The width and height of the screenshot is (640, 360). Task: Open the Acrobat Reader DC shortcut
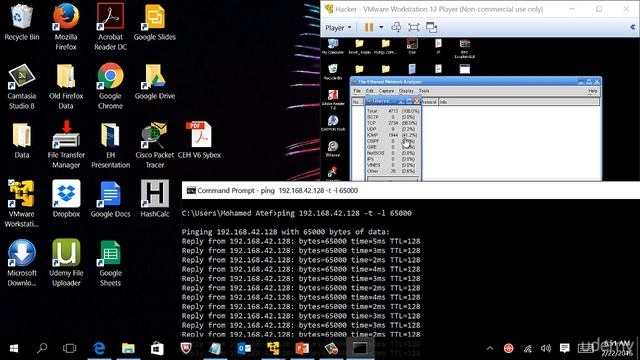(x=110, y=27)
